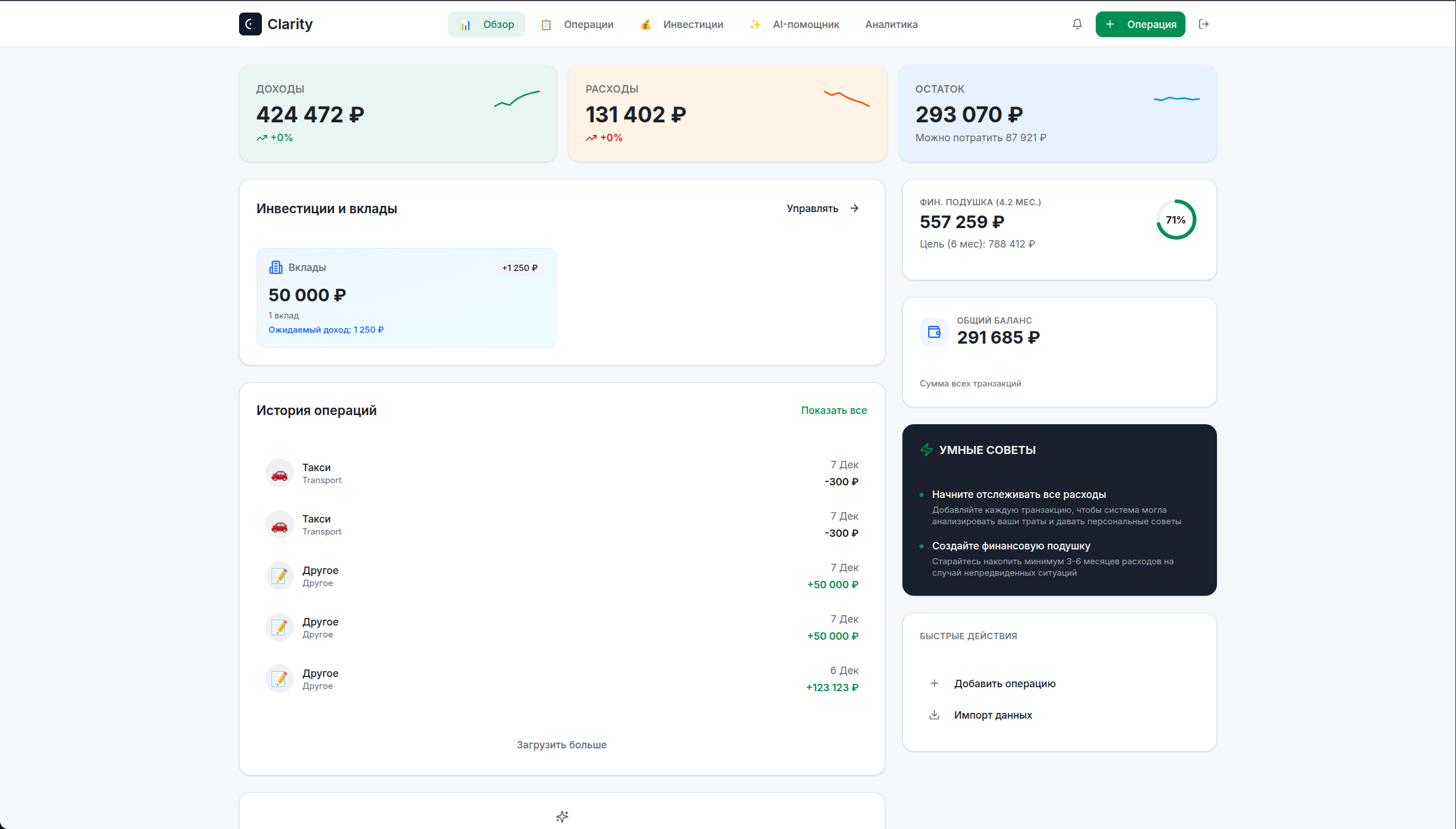Click the import download icon in Быстрые действия

934,715
